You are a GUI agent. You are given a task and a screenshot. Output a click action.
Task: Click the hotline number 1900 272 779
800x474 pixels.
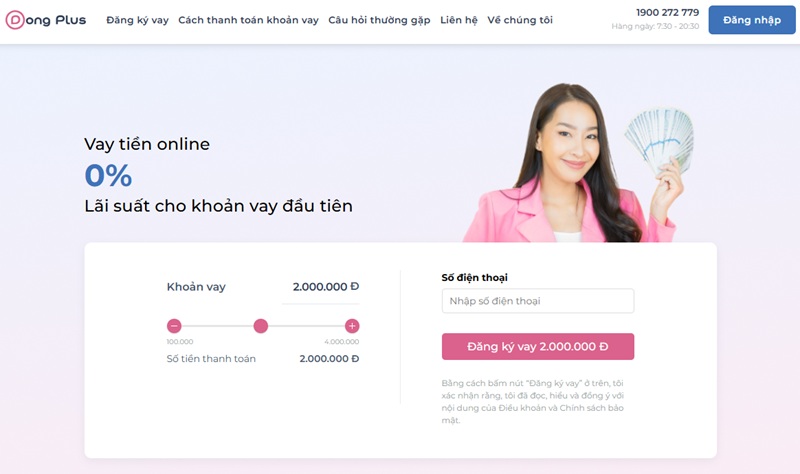pyautogui.click(x=667, y=12)
